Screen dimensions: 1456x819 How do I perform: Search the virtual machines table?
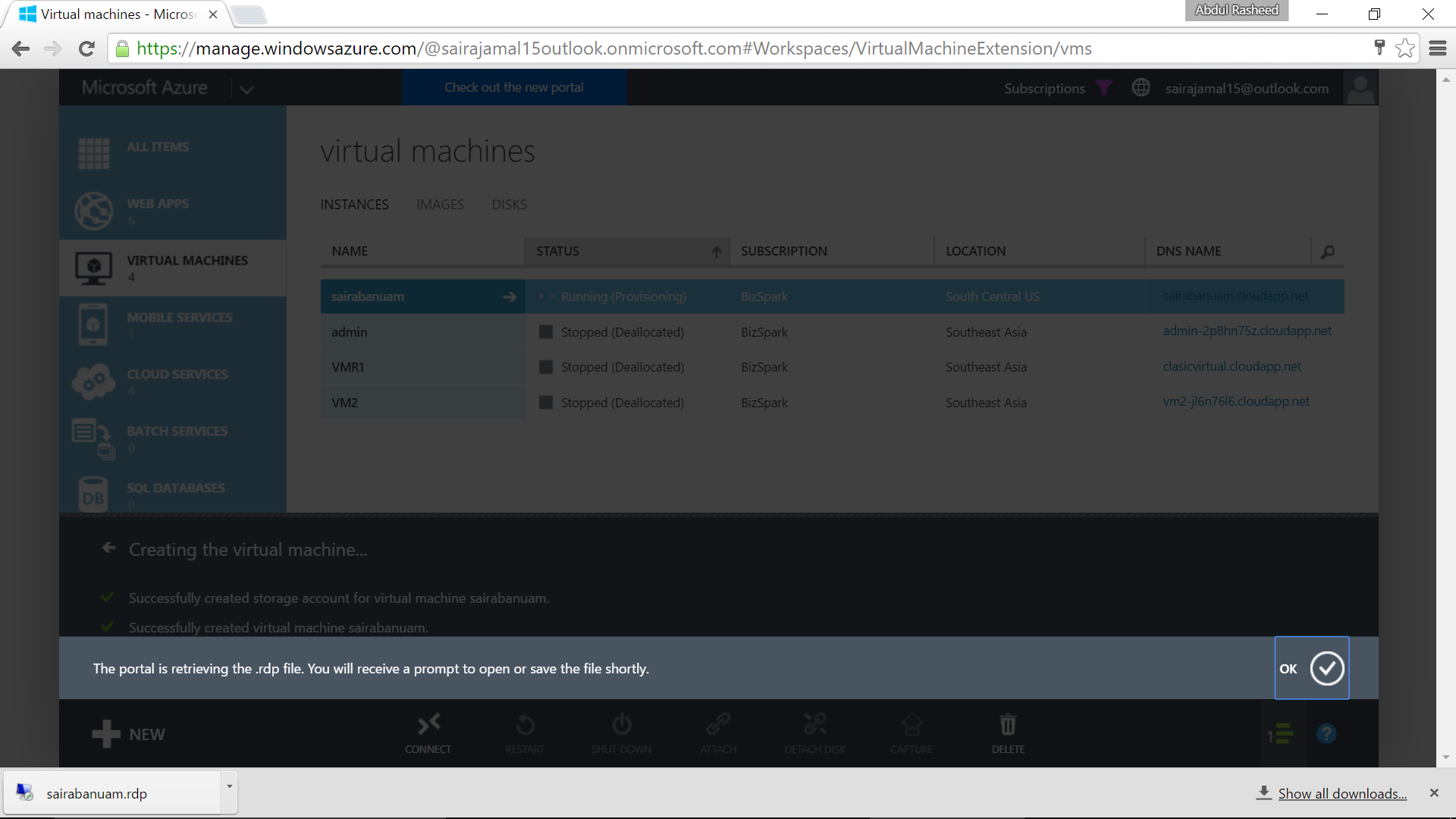coord(1327,252)
